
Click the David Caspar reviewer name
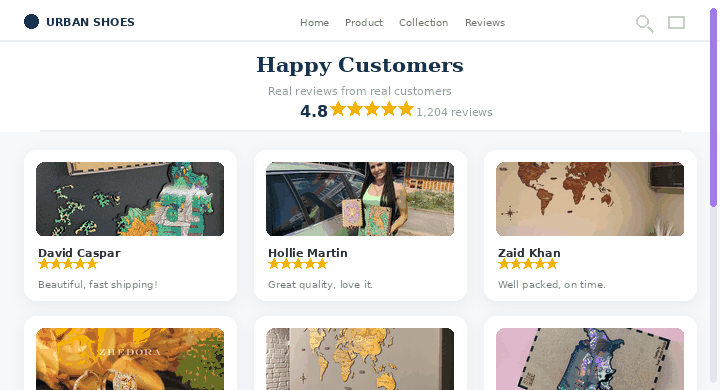(x=79, y=253)
